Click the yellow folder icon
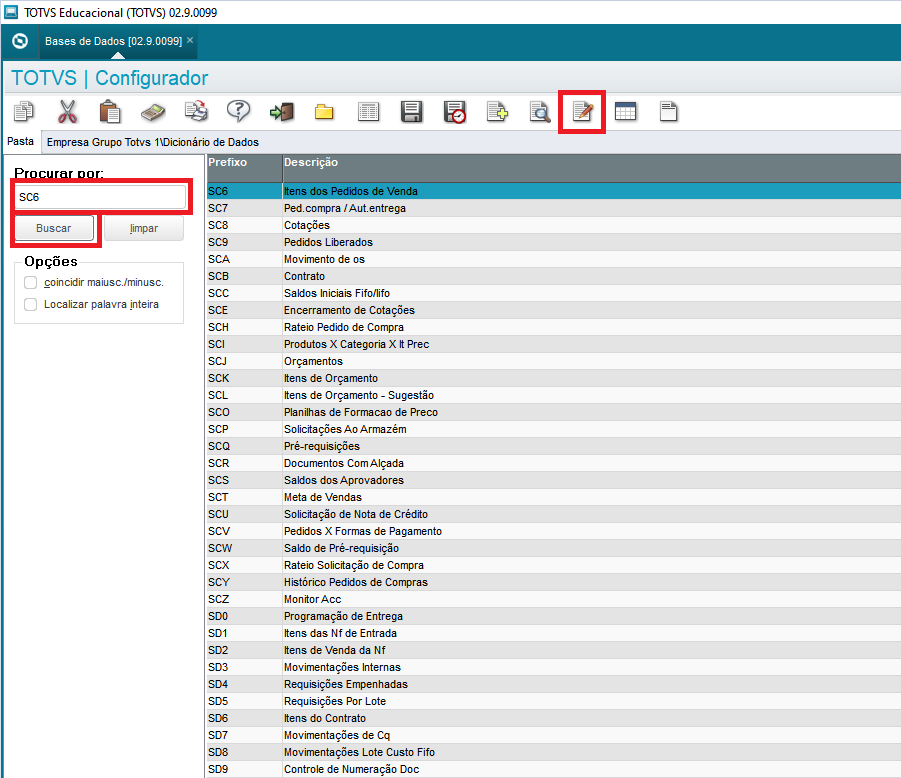This screenshot has width=901, height=778. [324, 112]
